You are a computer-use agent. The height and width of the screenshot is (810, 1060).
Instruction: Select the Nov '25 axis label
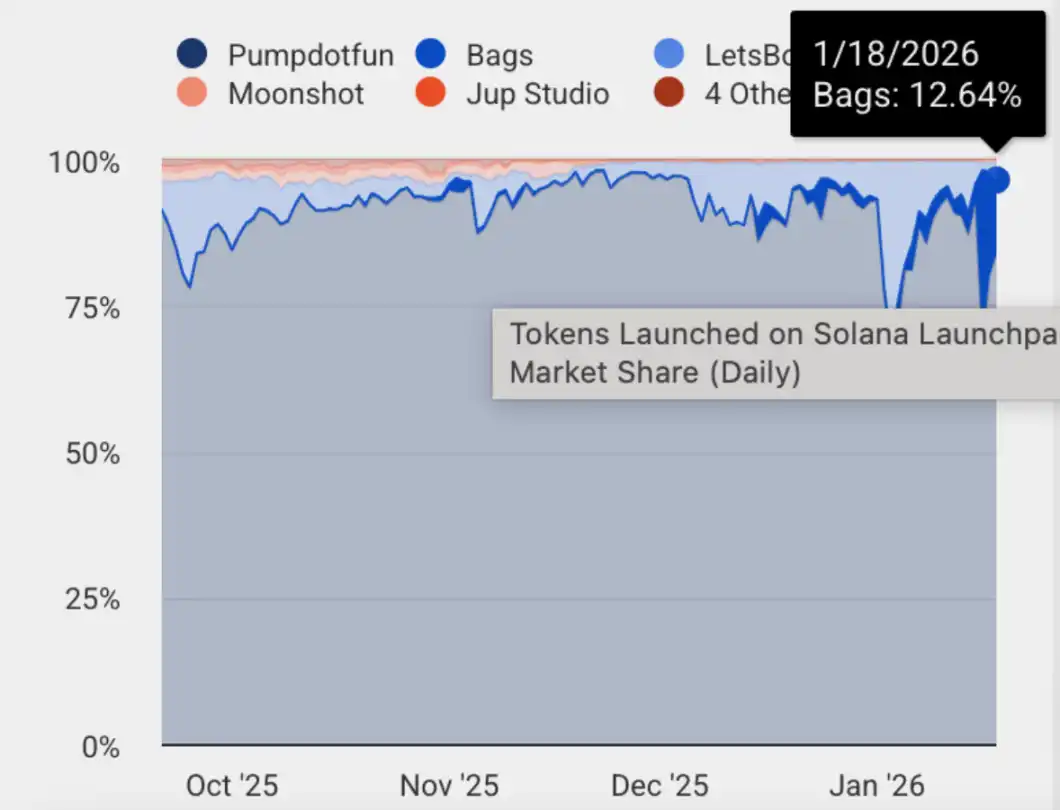point(449,785)
